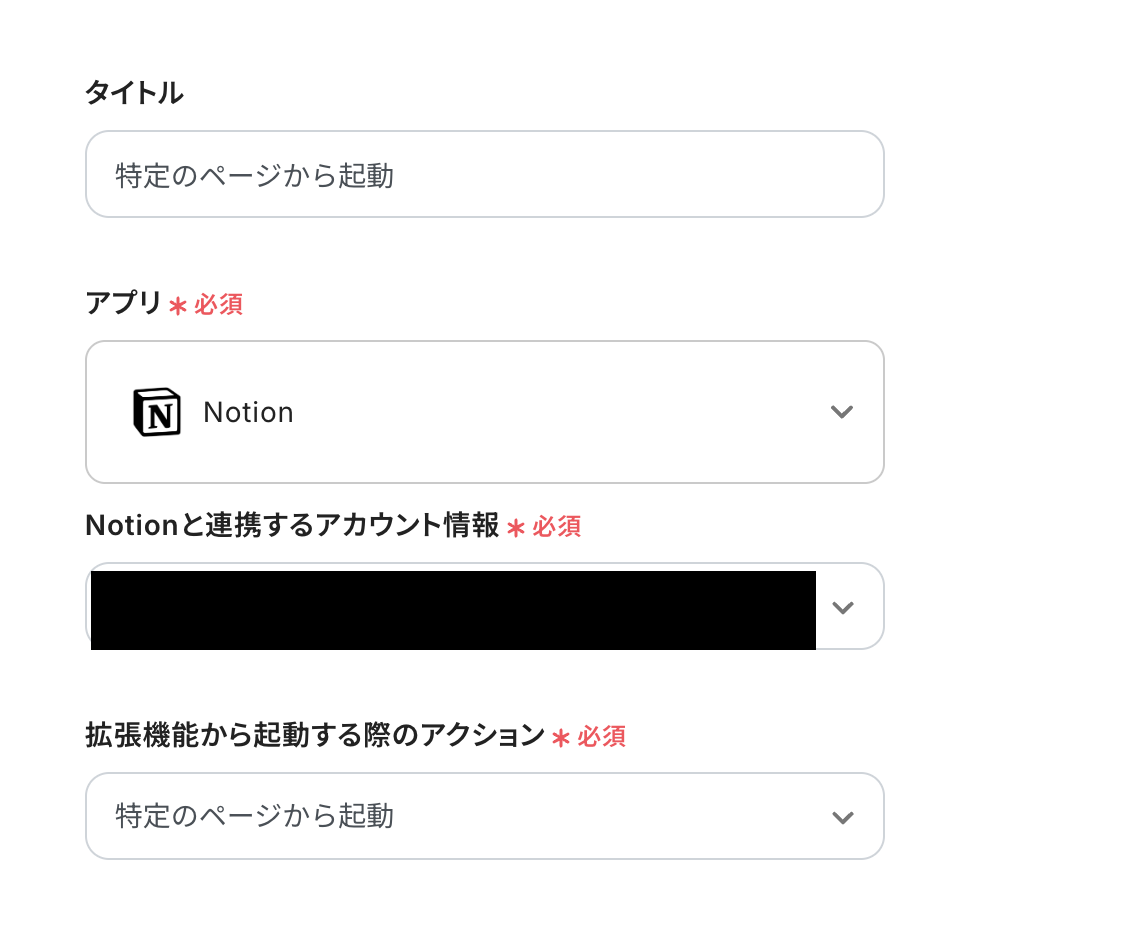Select the Notion text in app selector

248,412
